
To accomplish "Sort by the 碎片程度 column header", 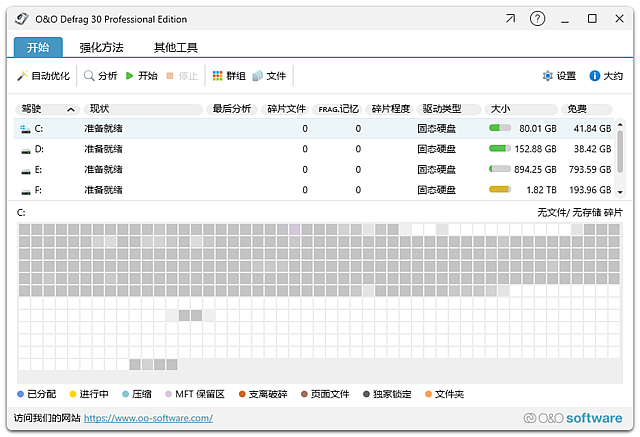I will 390,109.
